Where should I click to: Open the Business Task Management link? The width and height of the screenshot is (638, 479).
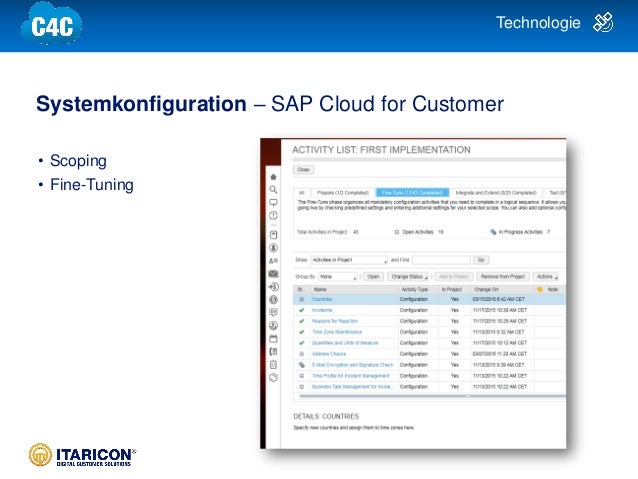[352, 387]
